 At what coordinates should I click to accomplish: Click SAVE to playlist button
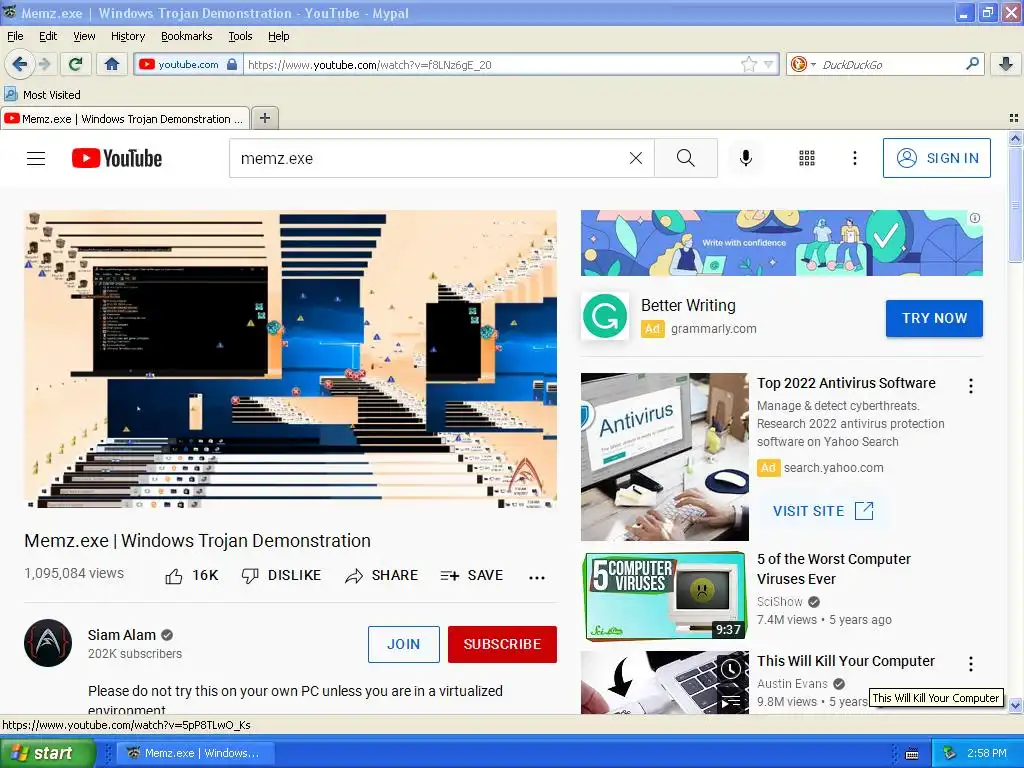(x=472, y=575)
